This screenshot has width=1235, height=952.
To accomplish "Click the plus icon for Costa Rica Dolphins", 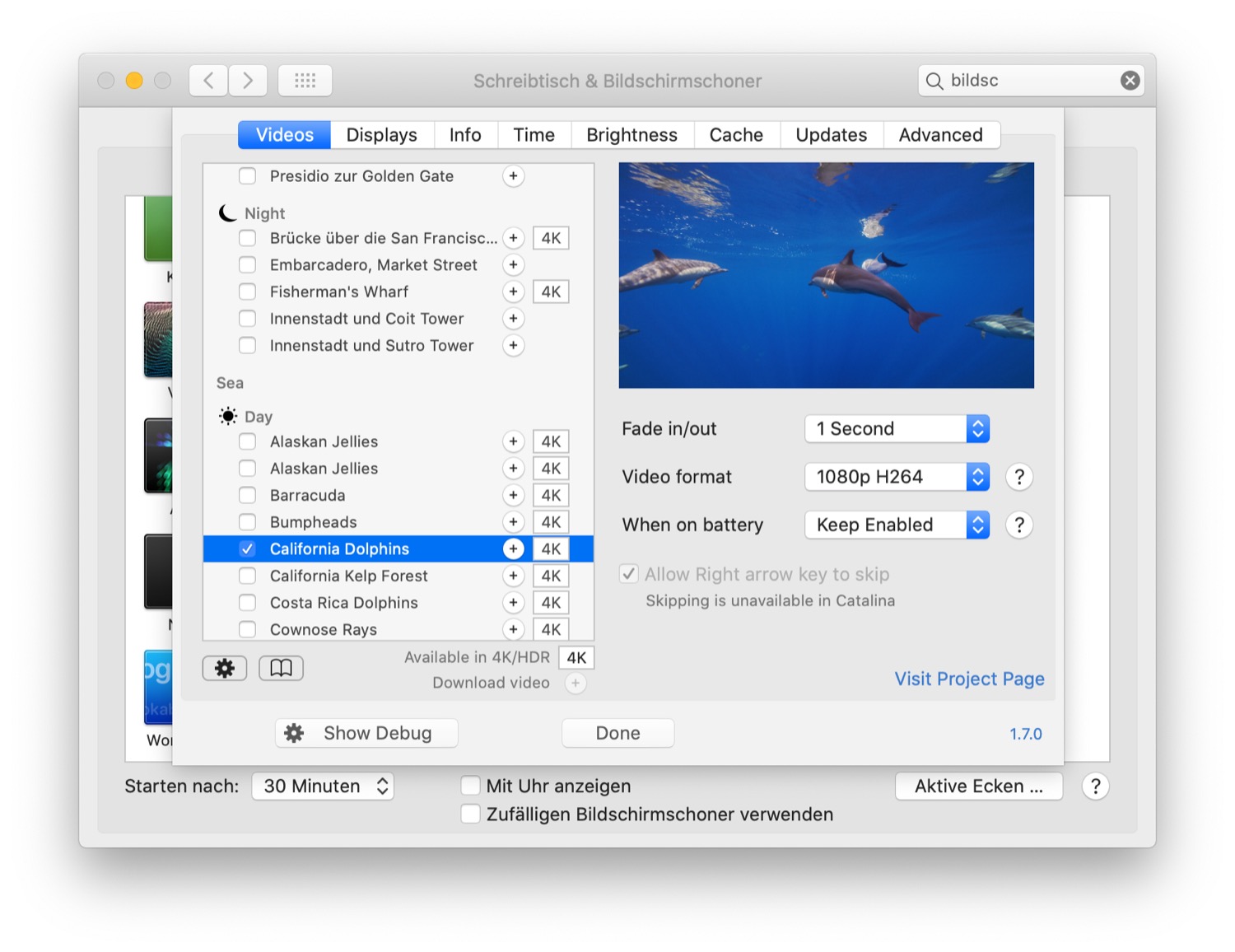I will pyautogui.click(x=513, y=603).
